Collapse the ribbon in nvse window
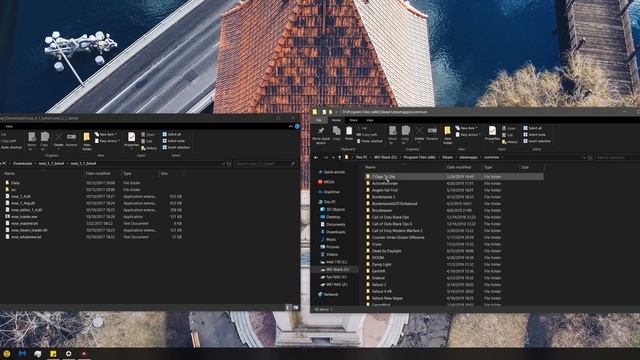The image size is (640, 360). coord(291,127)
